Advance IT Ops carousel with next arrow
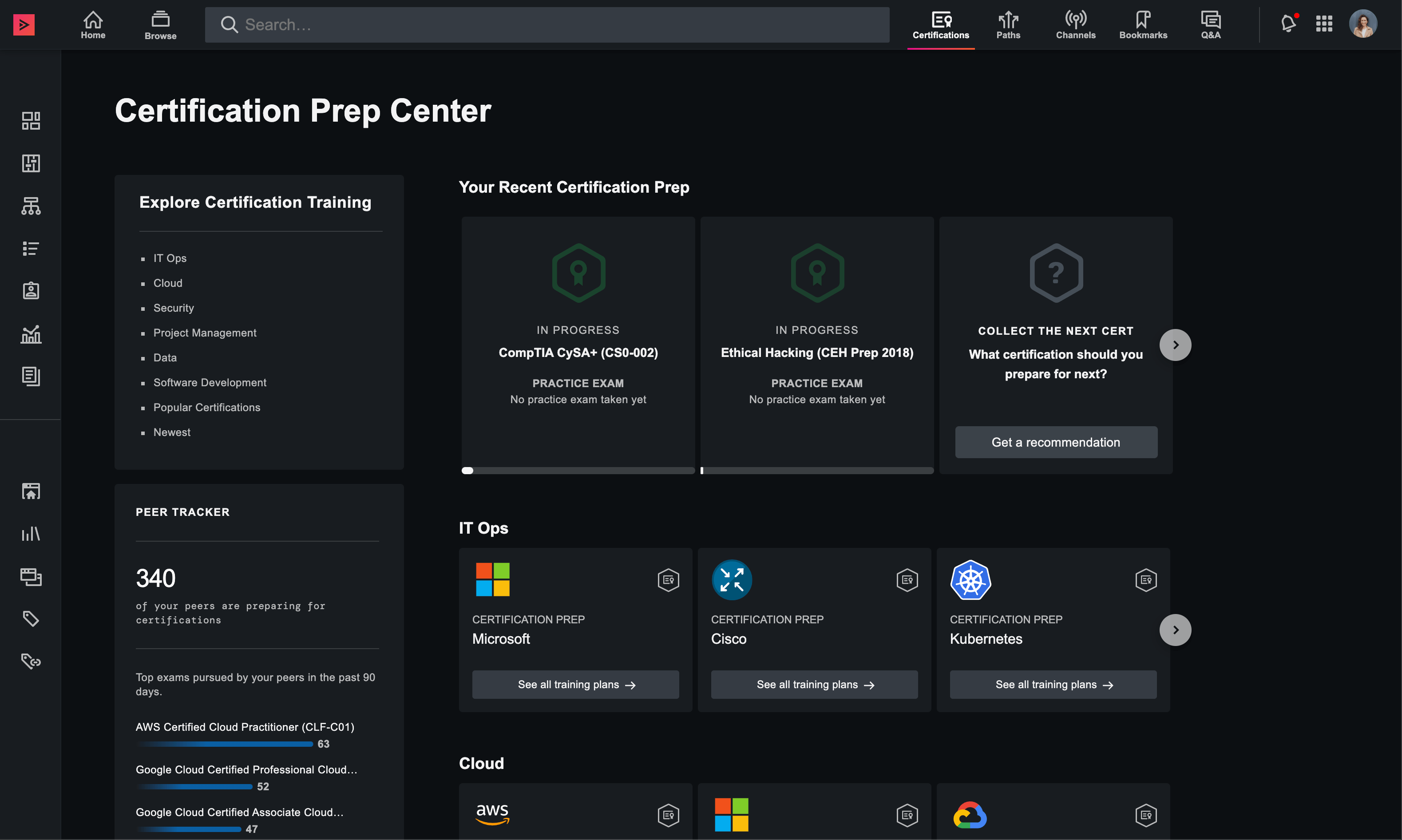This screenshot has width=1402, height=840. tap(1175, 630)
